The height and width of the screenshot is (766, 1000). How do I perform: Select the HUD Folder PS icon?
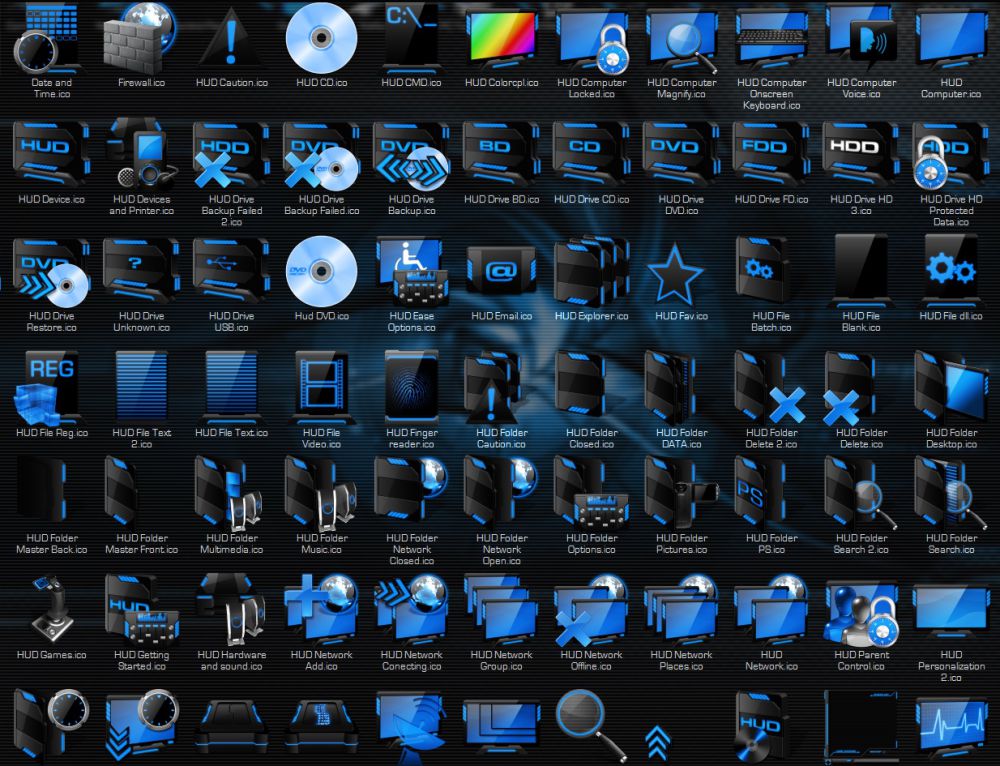(771, 495)
